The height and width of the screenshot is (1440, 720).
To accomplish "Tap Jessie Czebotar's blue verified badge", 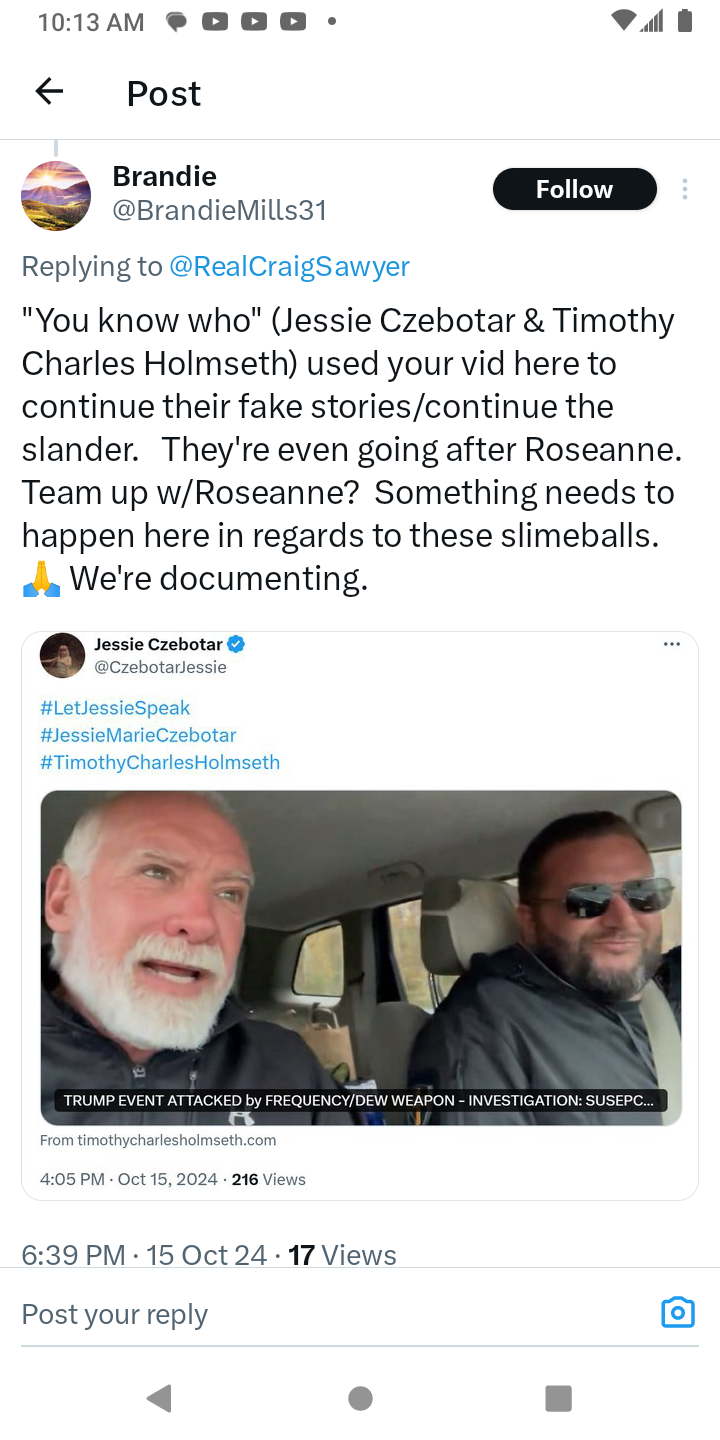I will (237, 644).
